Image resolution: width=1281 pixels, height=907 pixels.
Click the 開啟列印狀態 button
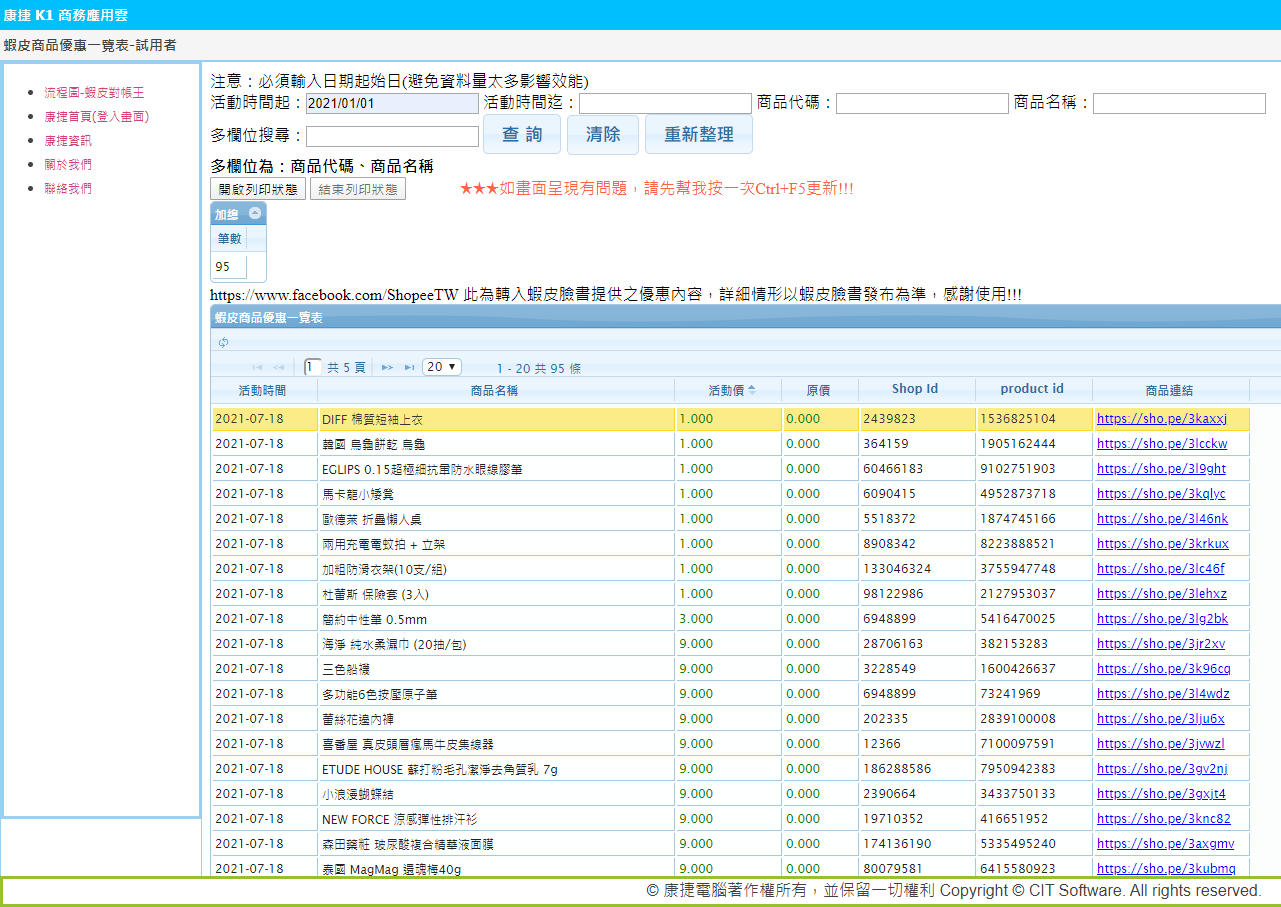coord(258,190)
